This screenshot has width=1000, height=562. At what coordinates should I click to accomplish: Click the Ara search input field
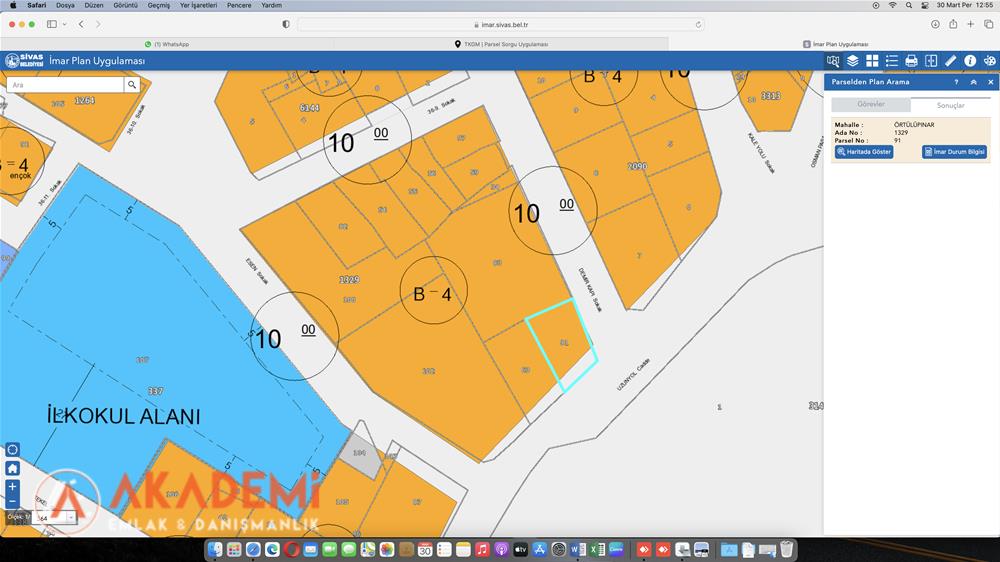coord(65,85)
